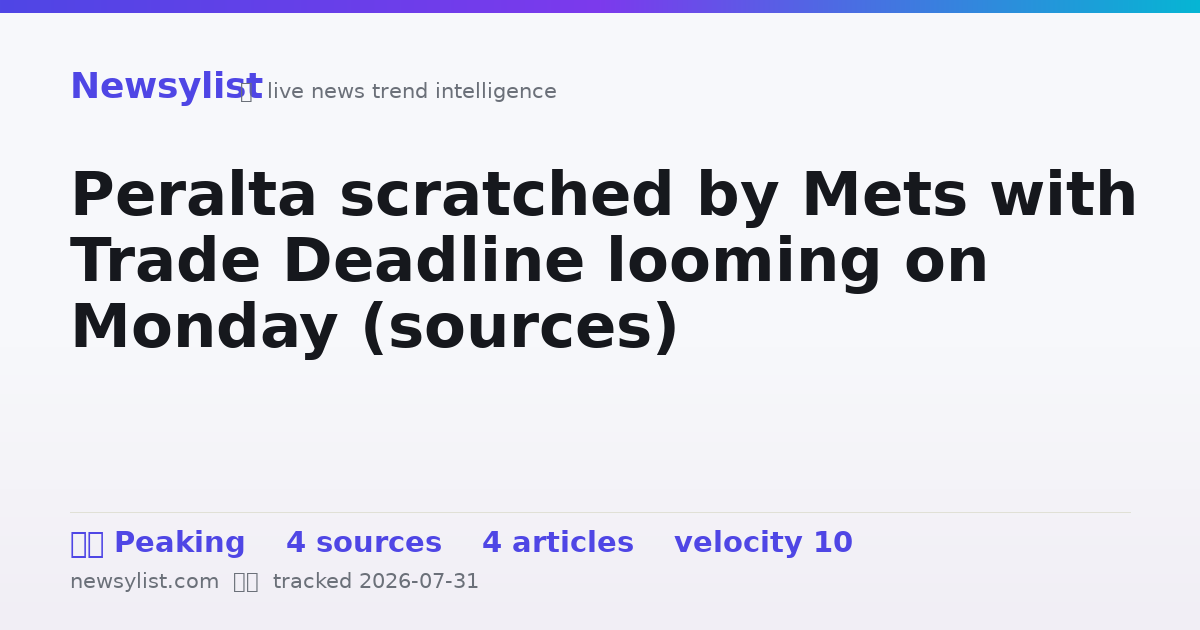Click the (sources) text in headline
The image size is (1200, 630).
[520, 328]
